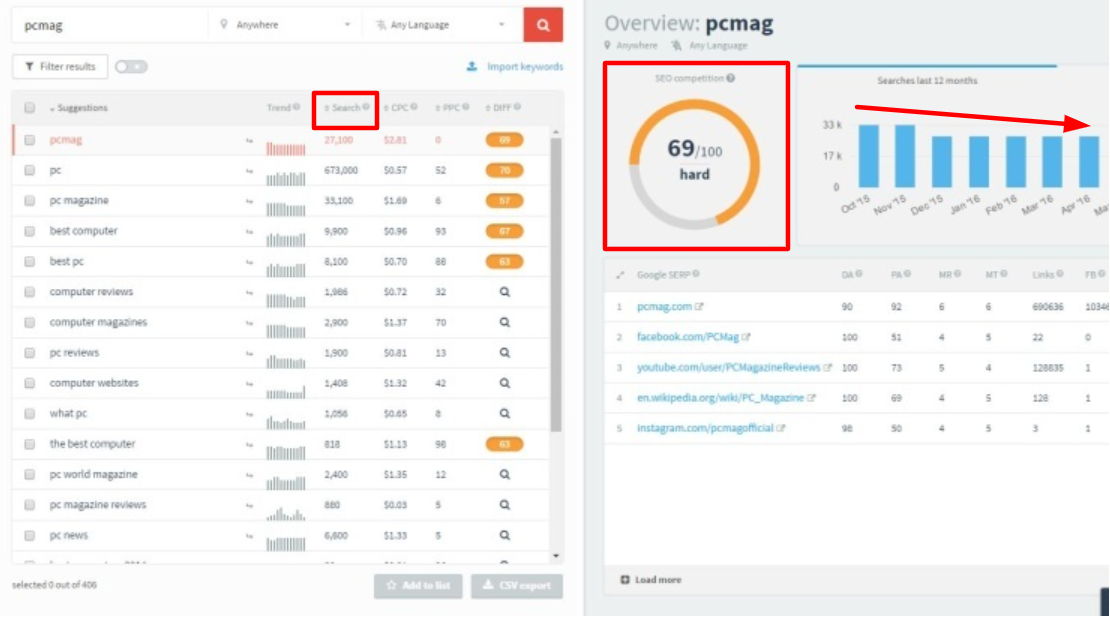
Task: Click the scrollbar down arrow in suggestions list
Action: click(556, 556)
